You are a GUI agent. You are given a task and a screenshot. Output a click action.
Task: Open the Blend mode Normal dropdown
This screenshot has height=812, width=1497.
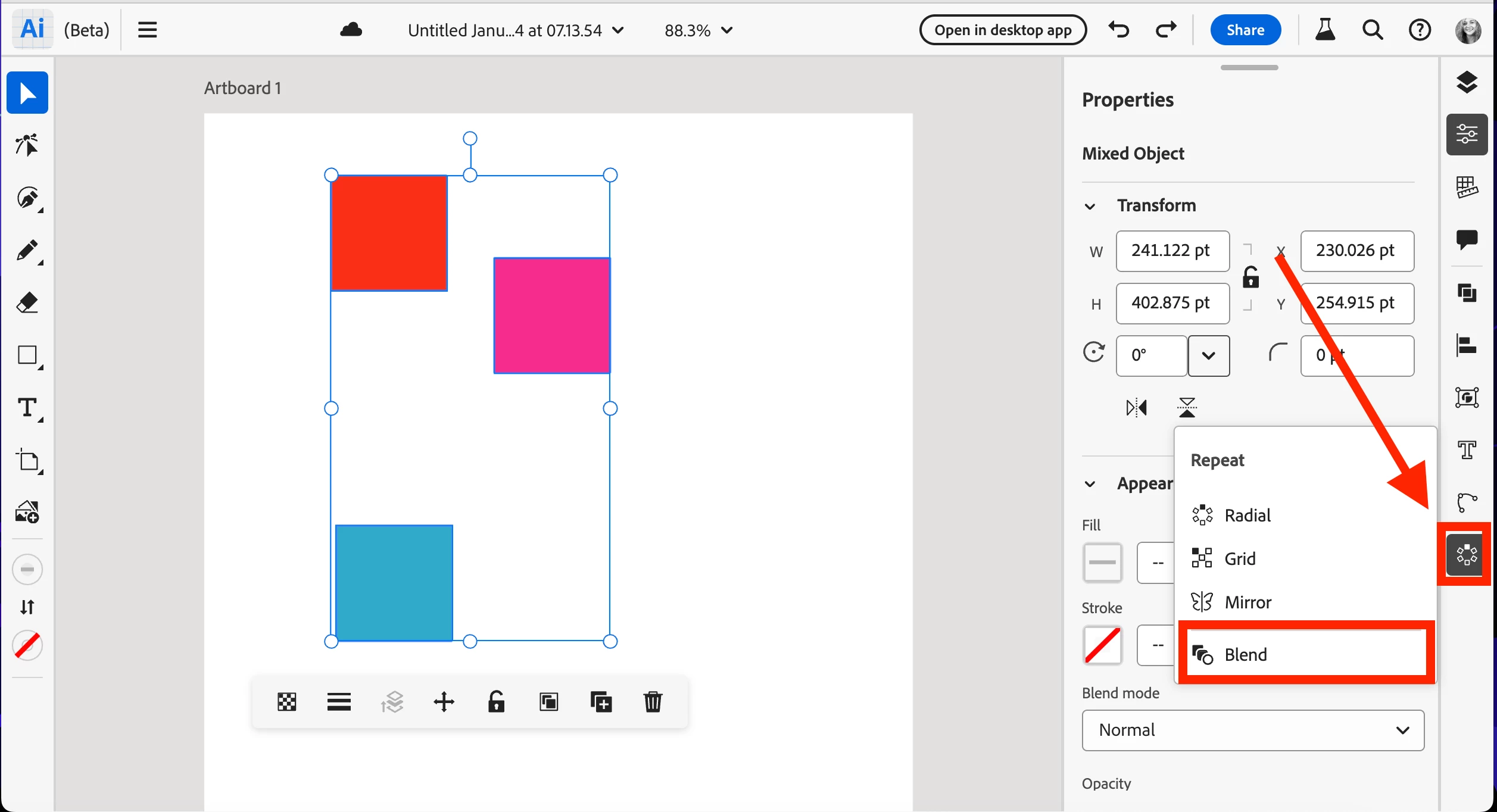1253,730
